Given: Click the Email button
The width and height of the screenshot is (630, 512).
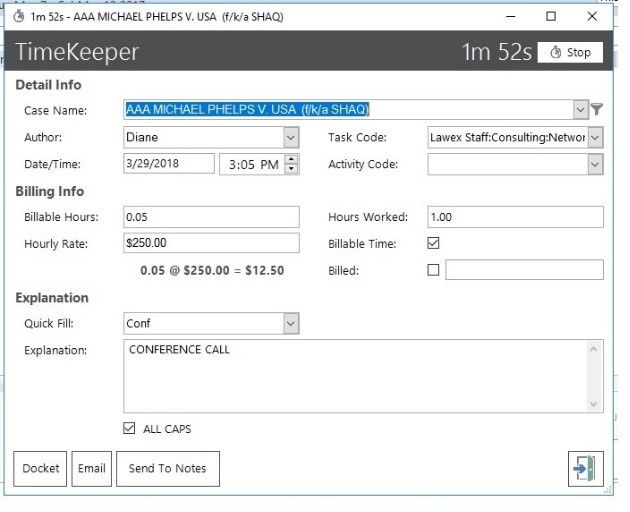Looking at the screenshot, I should (92, 469).
